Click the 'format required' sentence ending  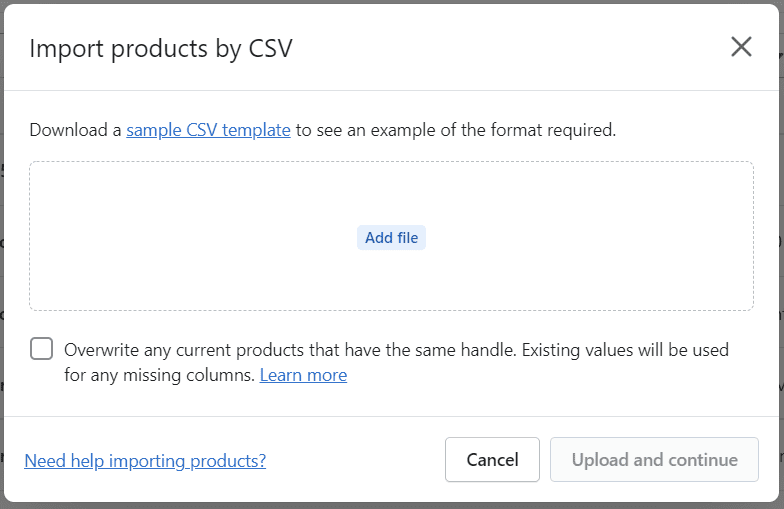click(x=553, y=130)
